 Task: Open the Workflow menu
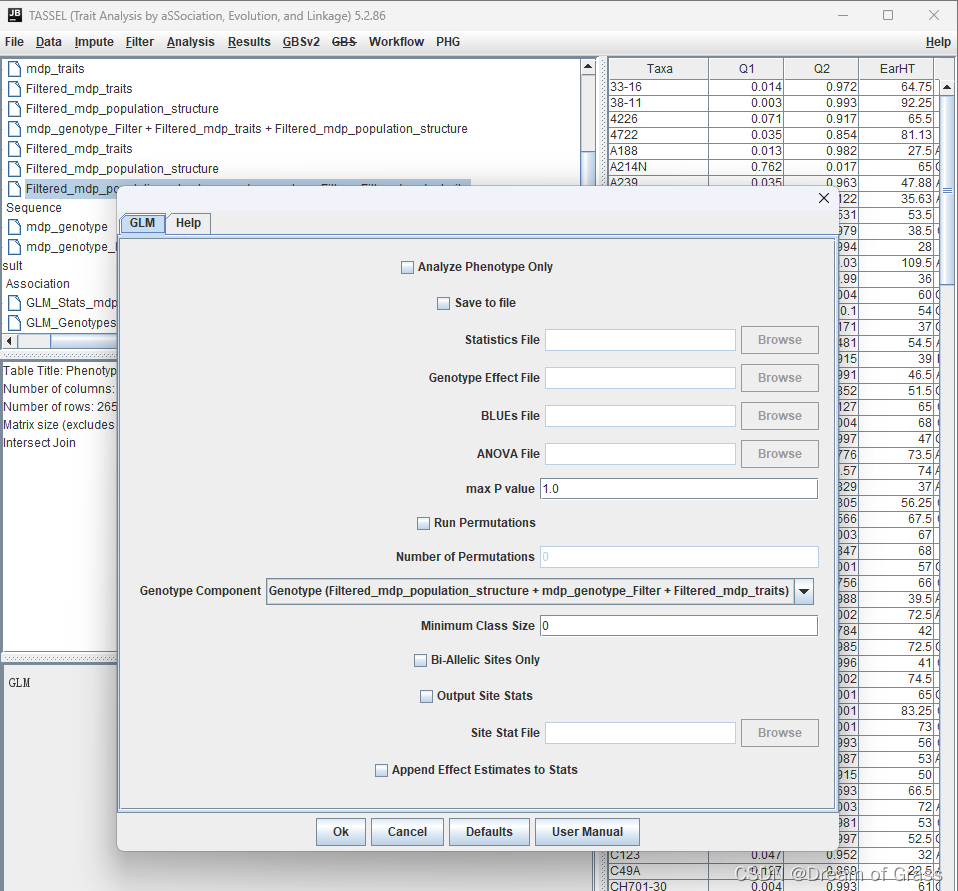point(397,42)
